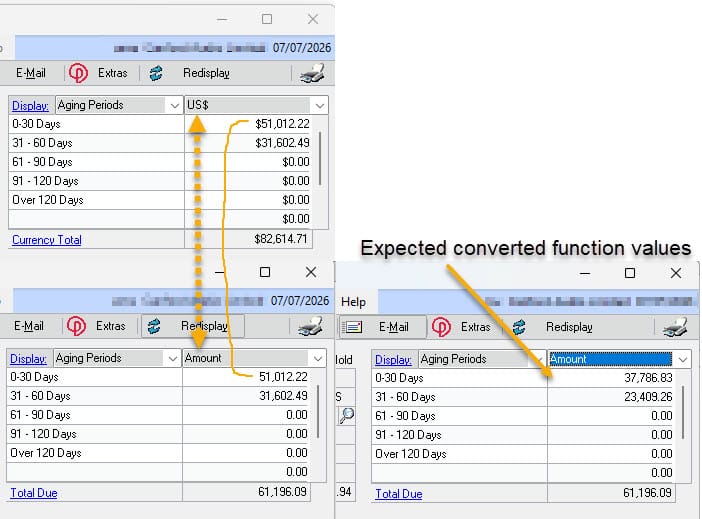Click the Redisplay refresh arrows icon in the top window

point(156,73)
